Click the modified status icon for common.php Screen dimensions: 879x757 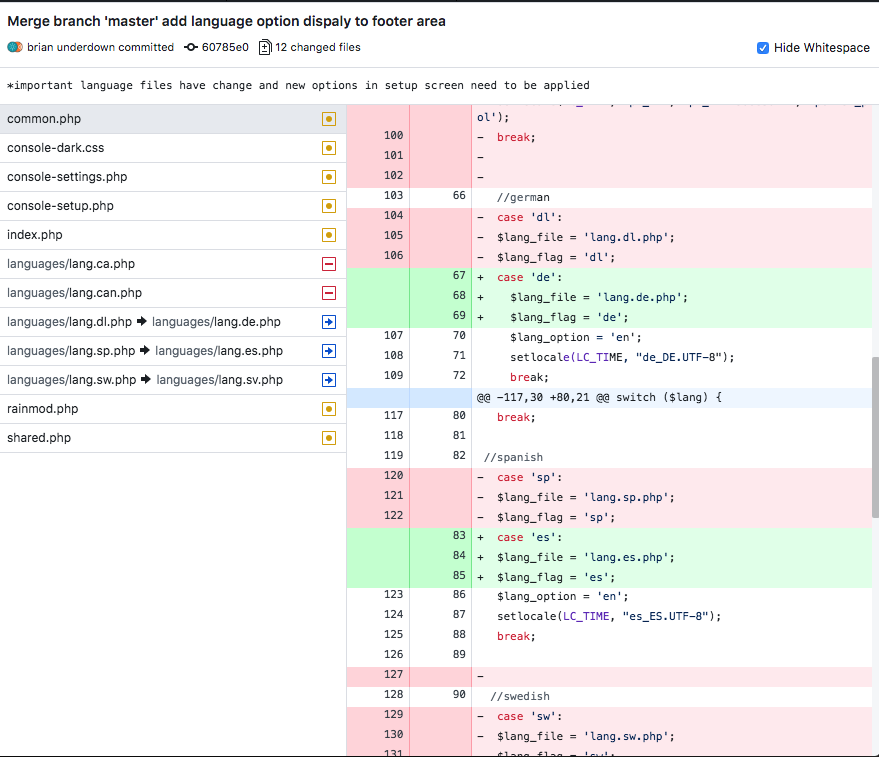[329, 119]
